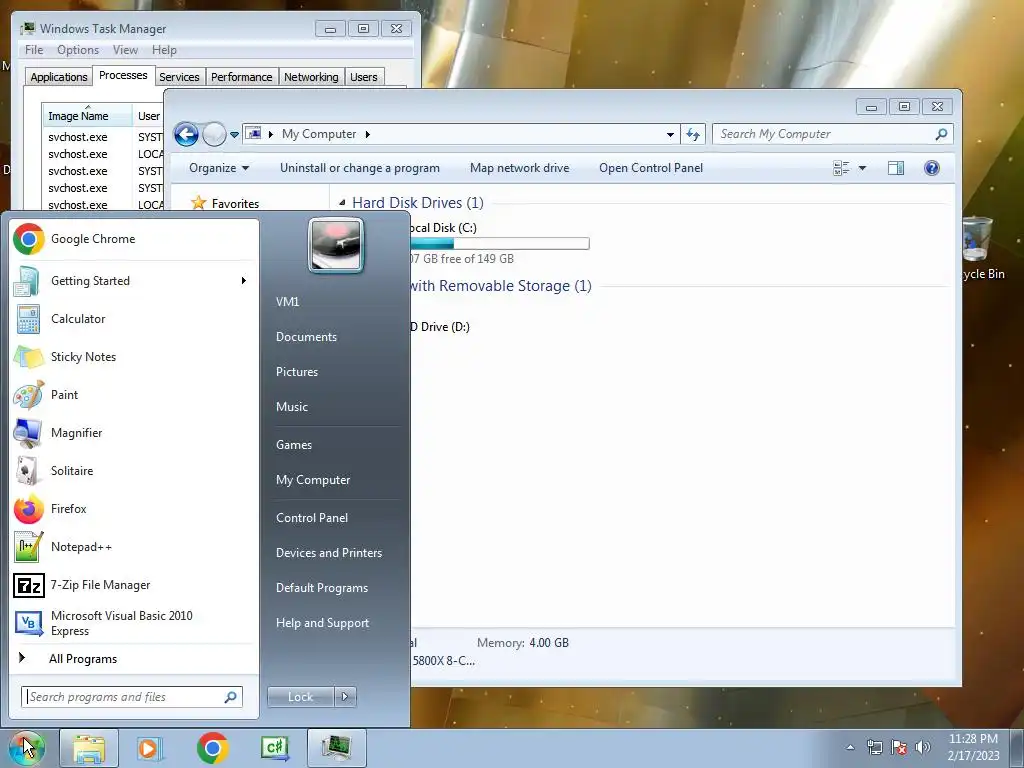
Task: Open 7-Zip File Manager
Action: tap(133, 584)
